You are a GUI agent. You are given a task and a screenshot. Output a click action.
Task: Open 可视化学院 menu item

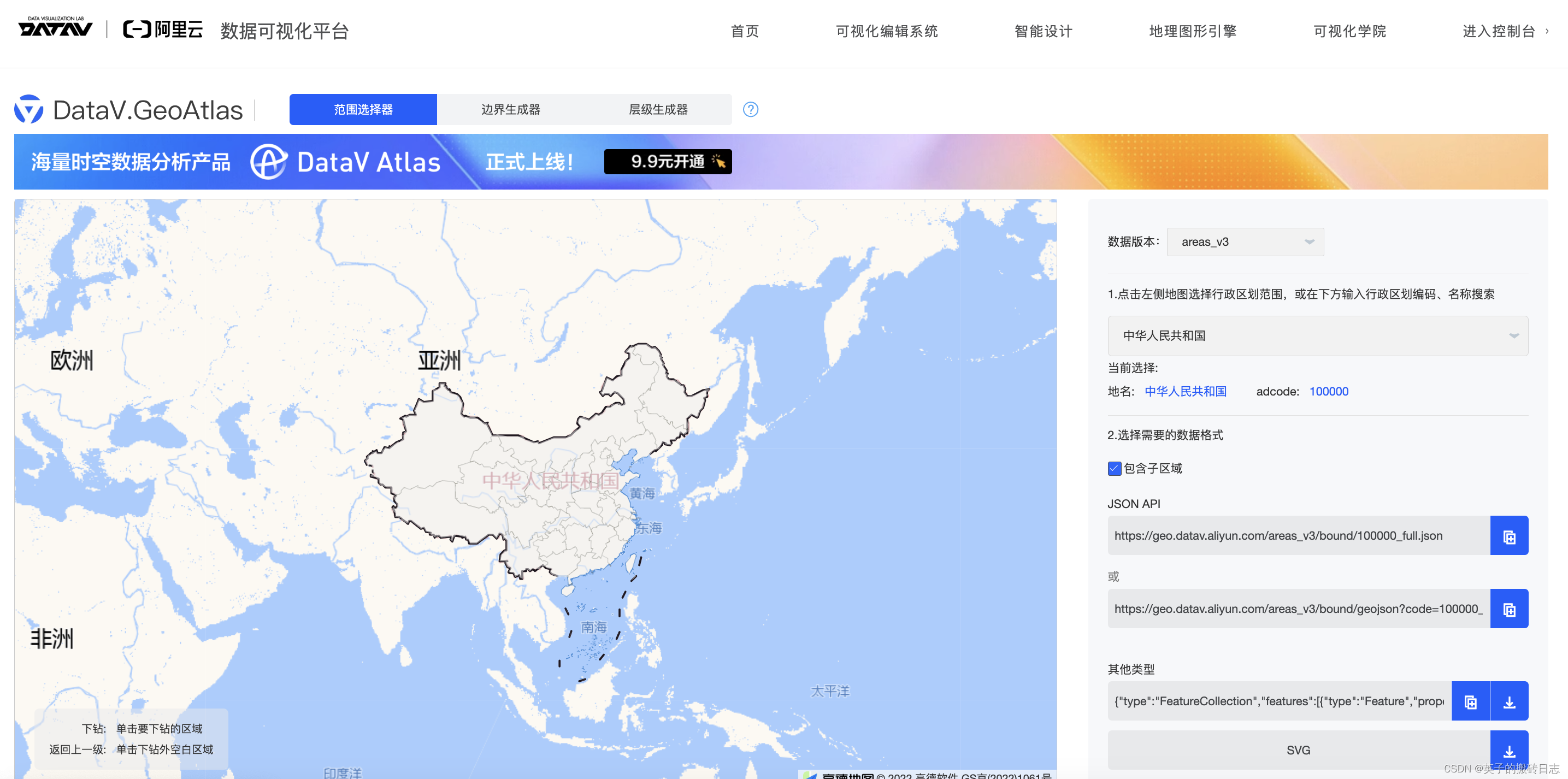1349,31
